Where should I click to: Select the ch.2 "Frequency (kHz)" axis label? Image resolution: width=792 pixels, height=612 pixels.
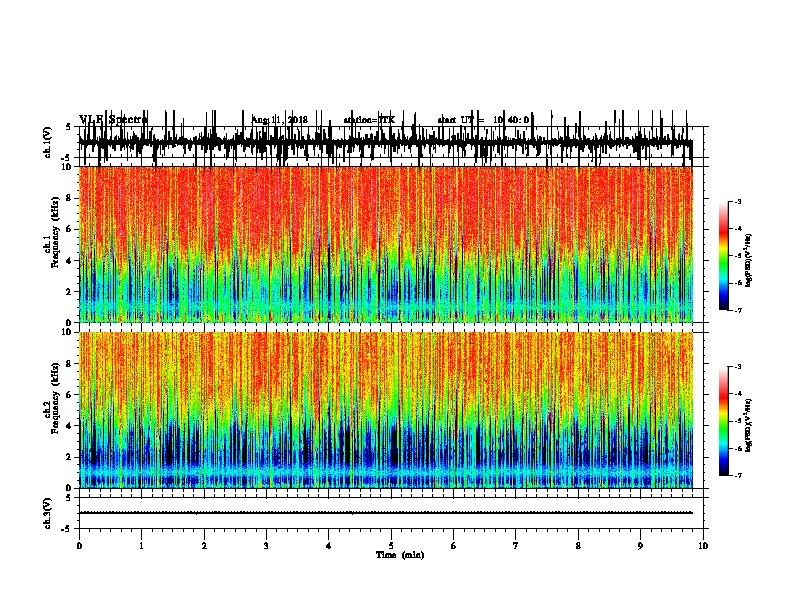tap(56, 398)
